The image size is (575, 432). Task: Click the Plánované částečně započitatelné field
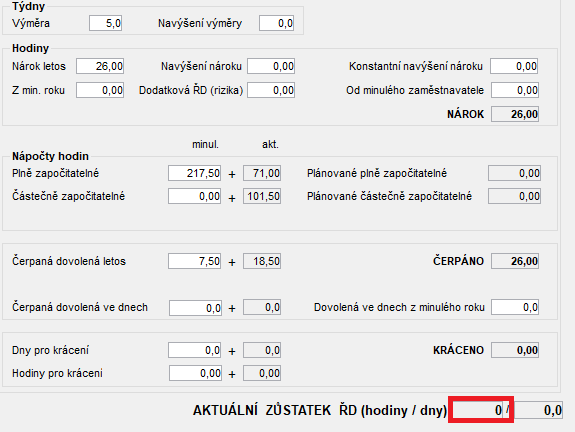(514, 196)
